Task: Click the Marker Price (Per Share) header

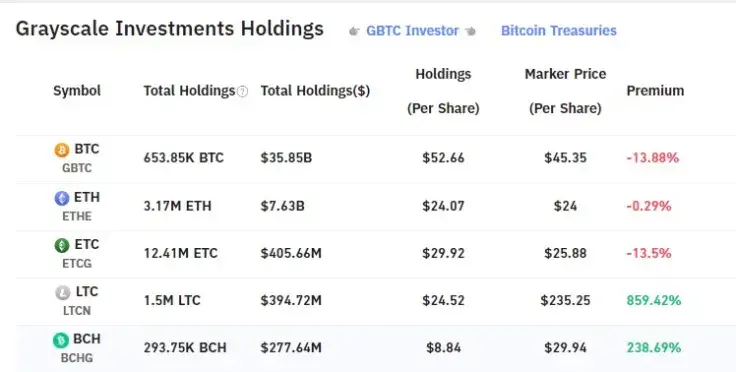Action: (565, 91)
